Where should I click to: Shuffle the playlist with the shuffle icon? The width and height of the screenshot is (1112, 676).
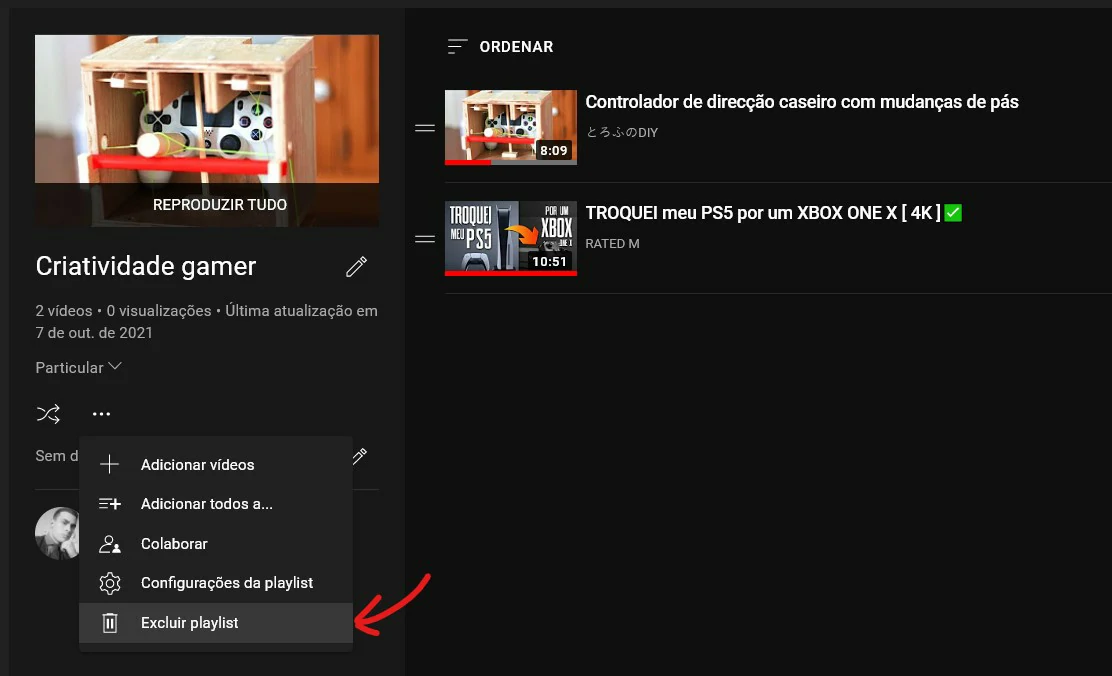pyautogui.click(x=48, y=414)
